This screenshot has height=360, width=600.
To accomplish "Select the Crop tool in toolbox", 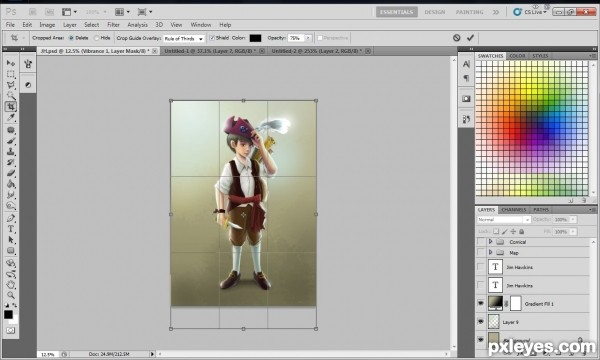I will [x=11, y=106].
